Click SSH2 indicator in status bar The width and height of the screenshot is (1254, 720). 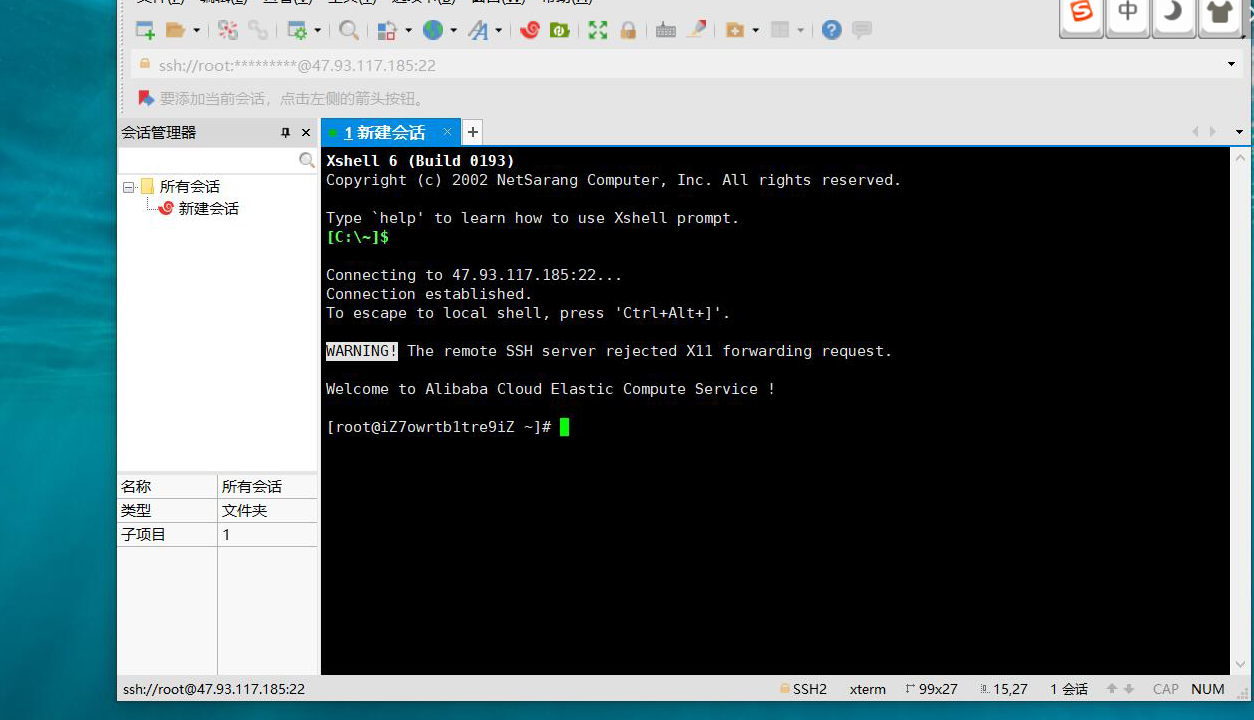point(803,689)
